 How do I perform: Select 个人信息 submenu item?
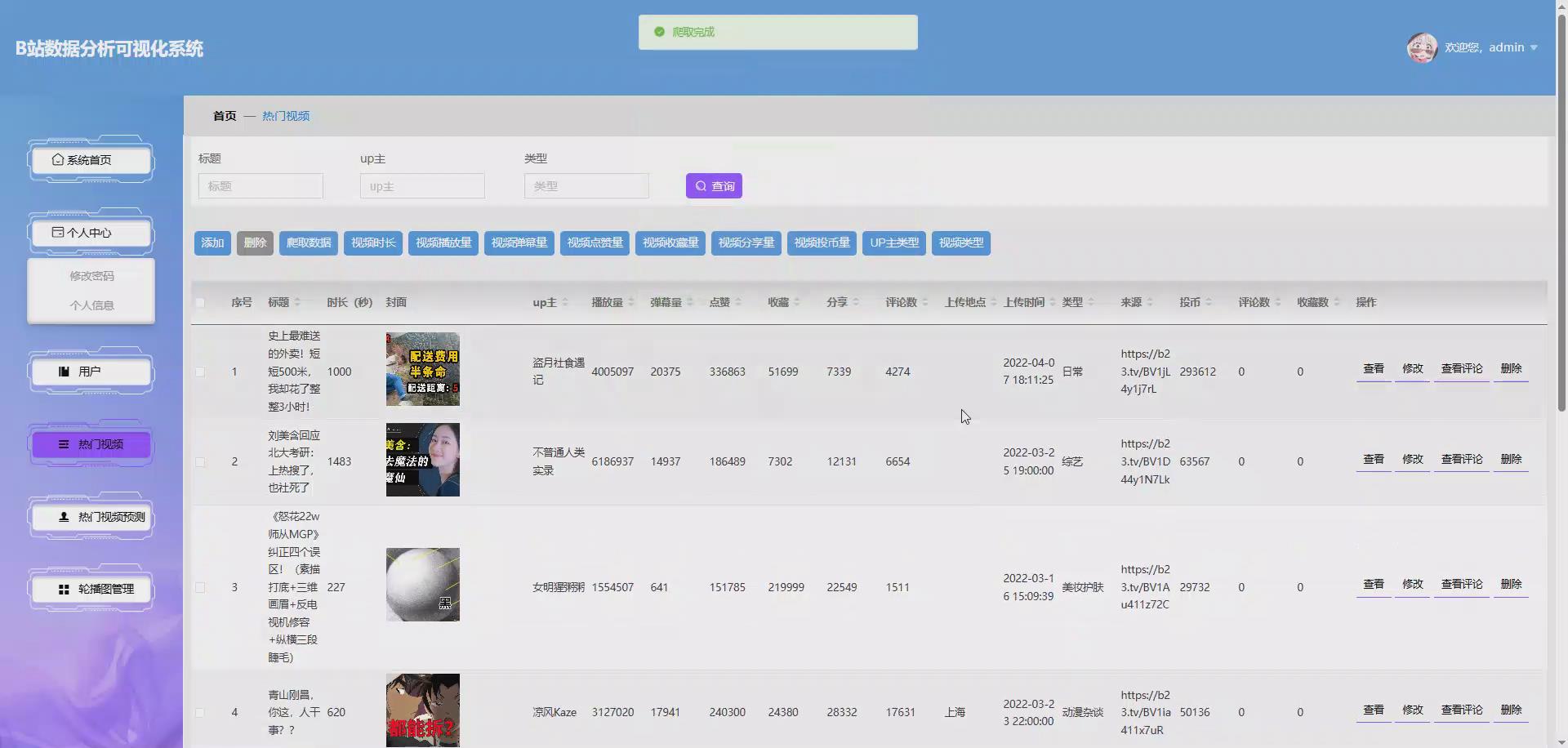(x=91, y=305)
